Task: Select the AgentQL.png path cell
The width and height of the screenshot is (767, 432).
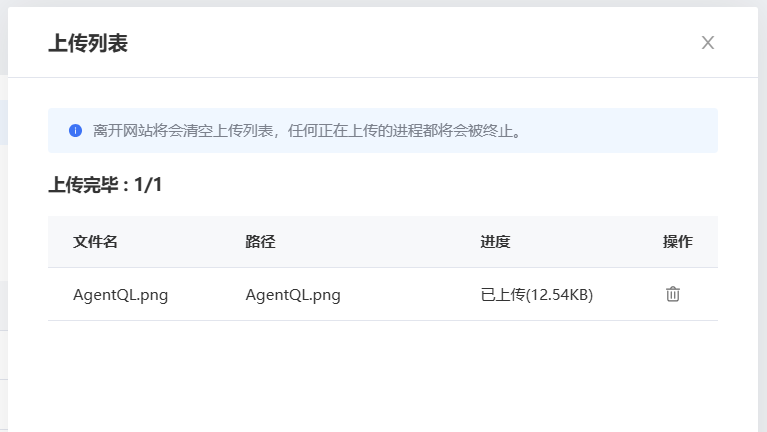Action: coord(292,295)
